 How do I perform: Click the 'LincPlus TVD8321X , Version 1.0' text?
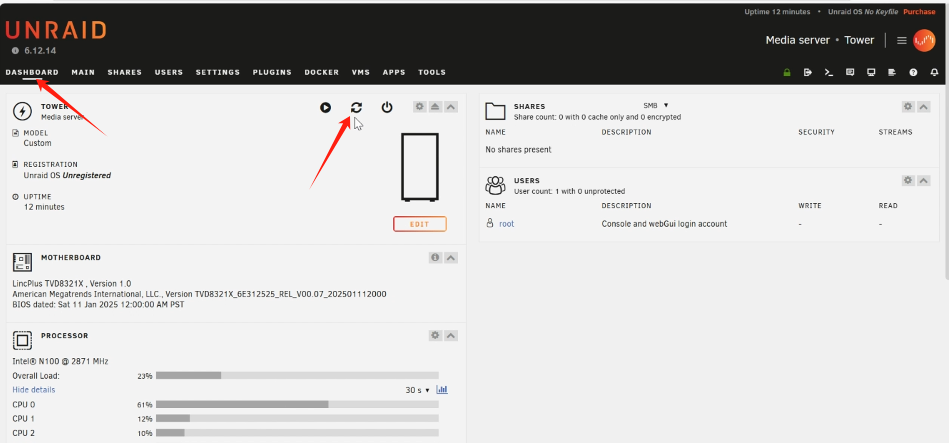[72, 283]
